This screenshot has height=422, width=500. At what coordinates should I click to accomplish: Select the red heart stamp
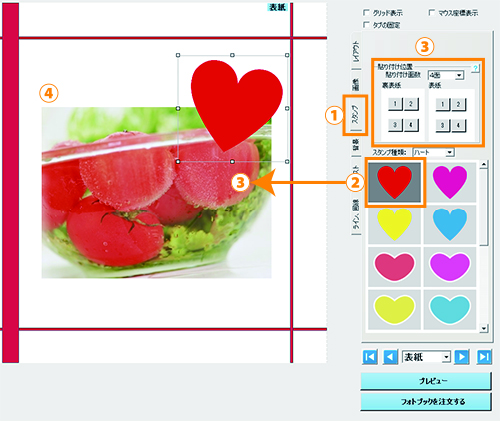(x=394, y=182)
